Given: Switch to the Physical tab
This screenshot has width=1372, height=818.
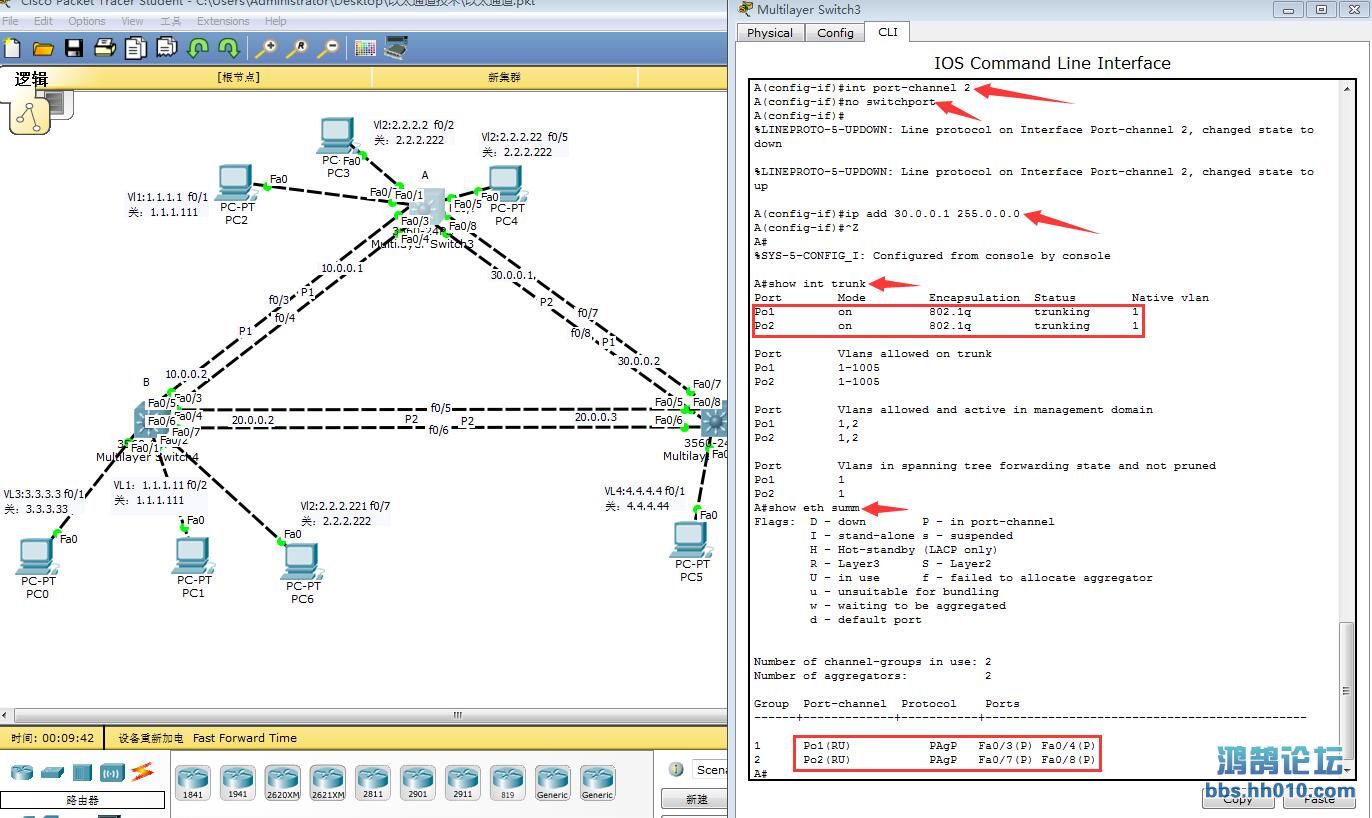Looking at the screenshot, I should coord(770,32).
